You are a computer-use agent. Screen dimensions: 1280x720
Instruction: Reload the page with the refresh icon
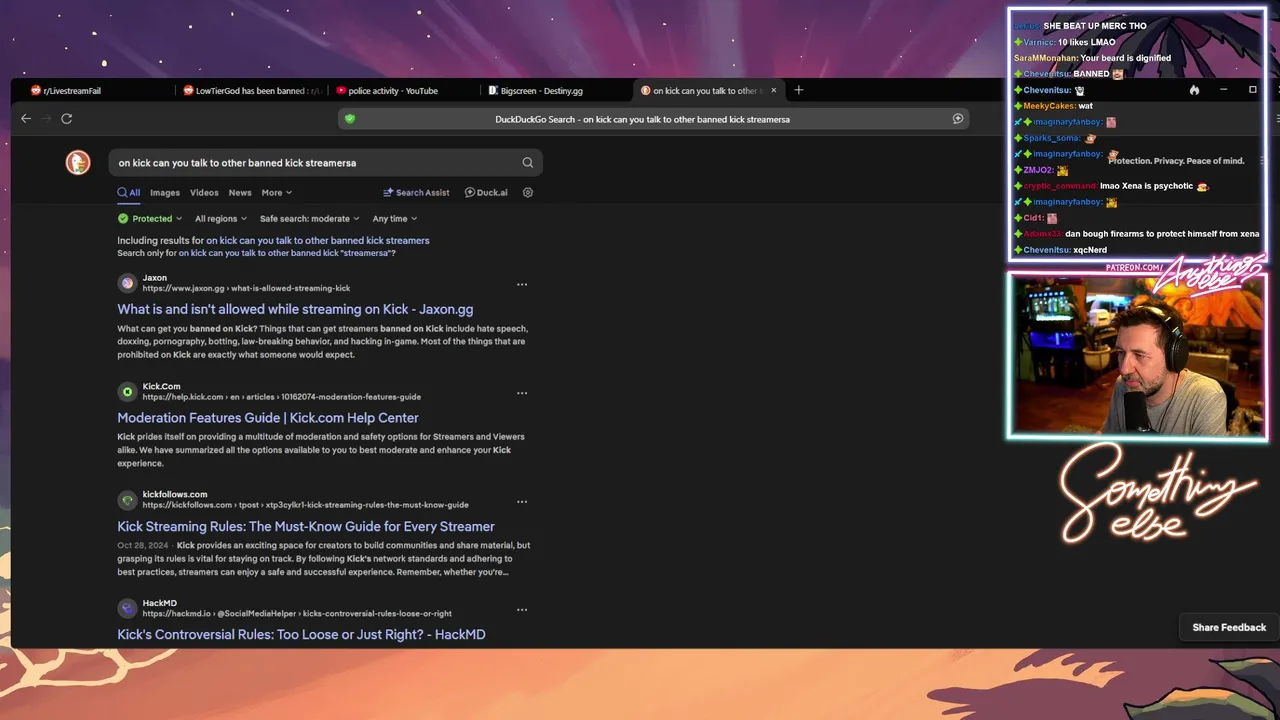coord(66,118)
